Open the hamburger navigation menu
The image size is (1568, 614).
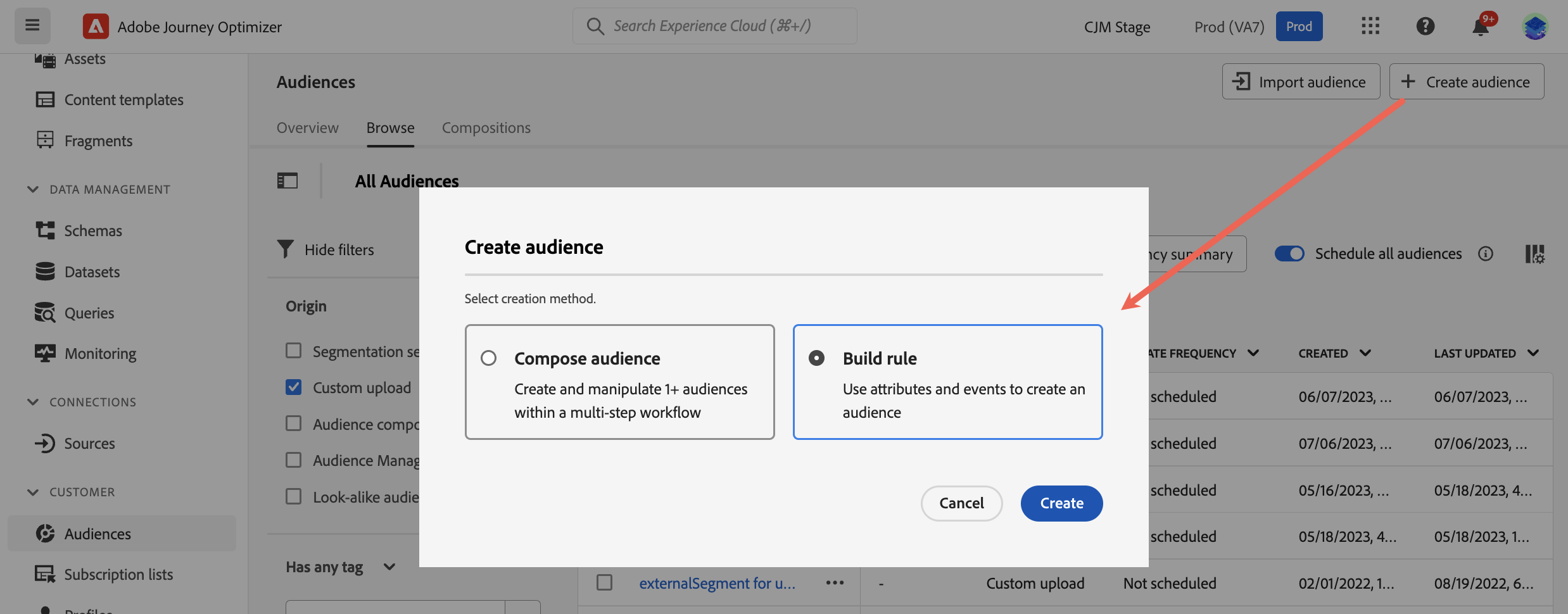point(32,26)
